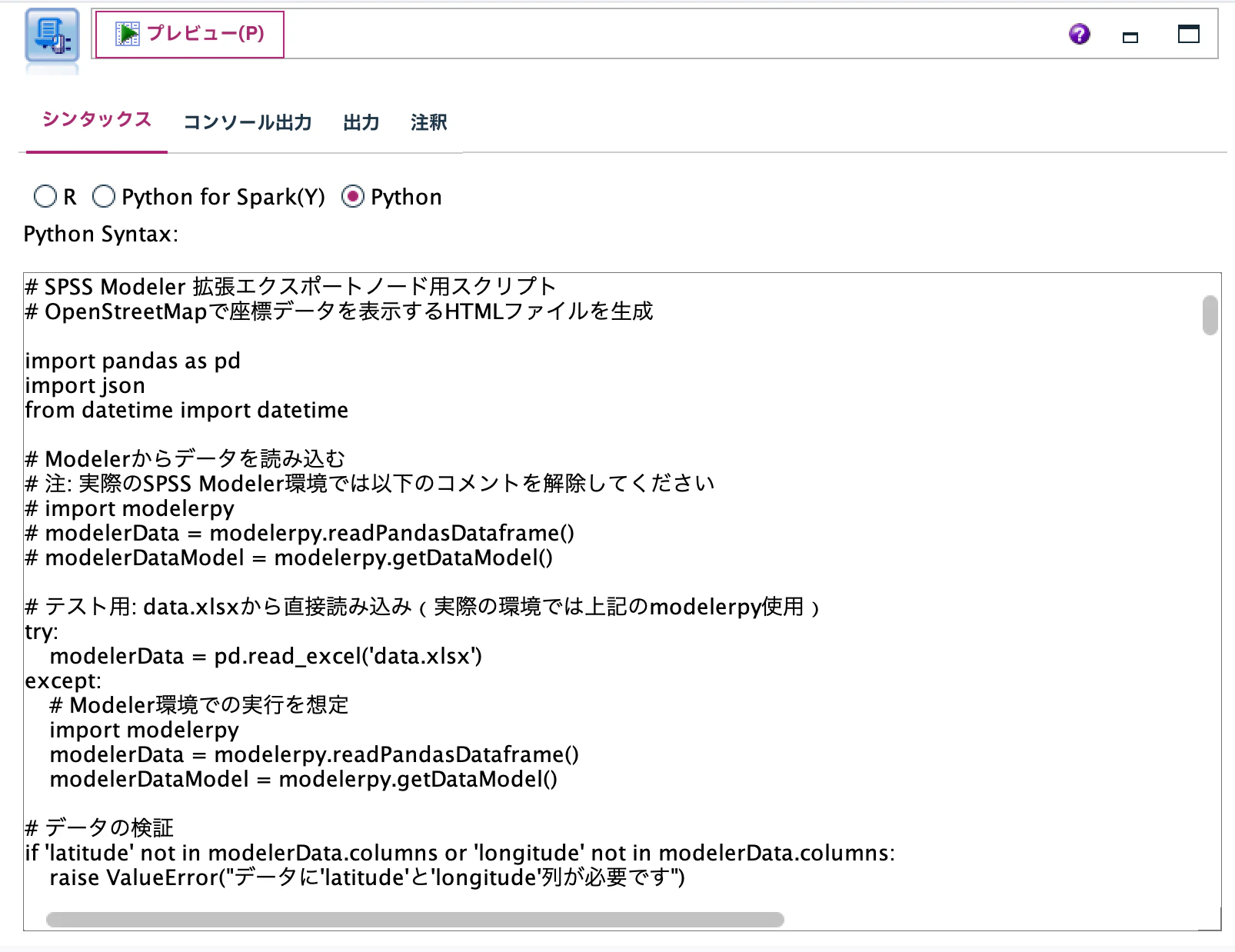Click the line 'from datetime import datetime'

tap(187, 410)
